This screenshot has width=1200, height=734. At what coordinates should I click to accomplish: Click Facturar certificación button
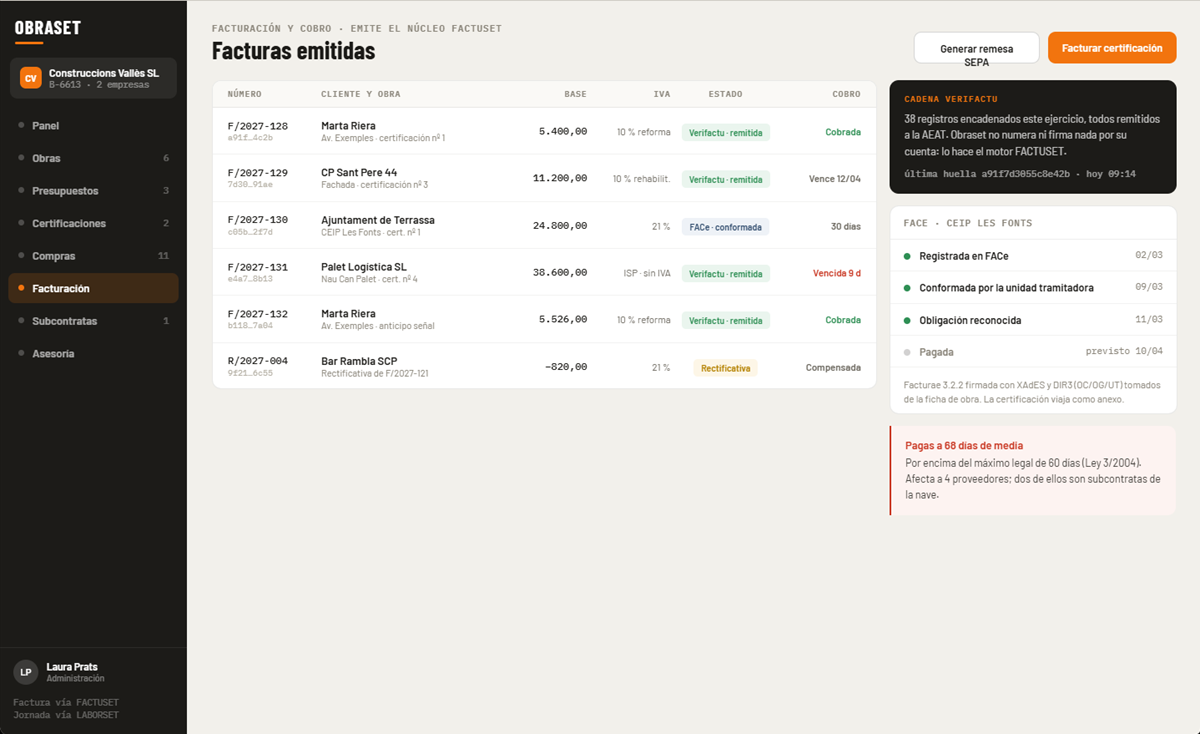tap(1112, 48)
